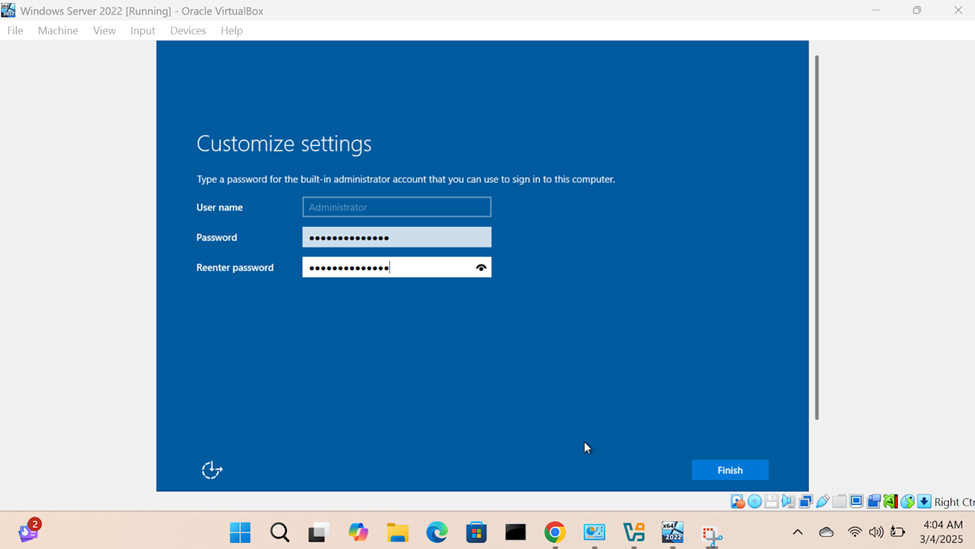Open the Help menu

tap(231, 30)
